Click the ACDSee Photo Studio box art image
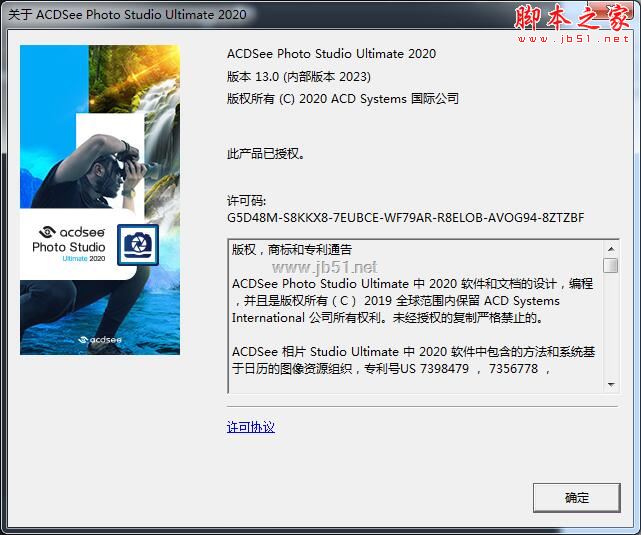This screenshot has height=535, width=641. click(100, 199)
